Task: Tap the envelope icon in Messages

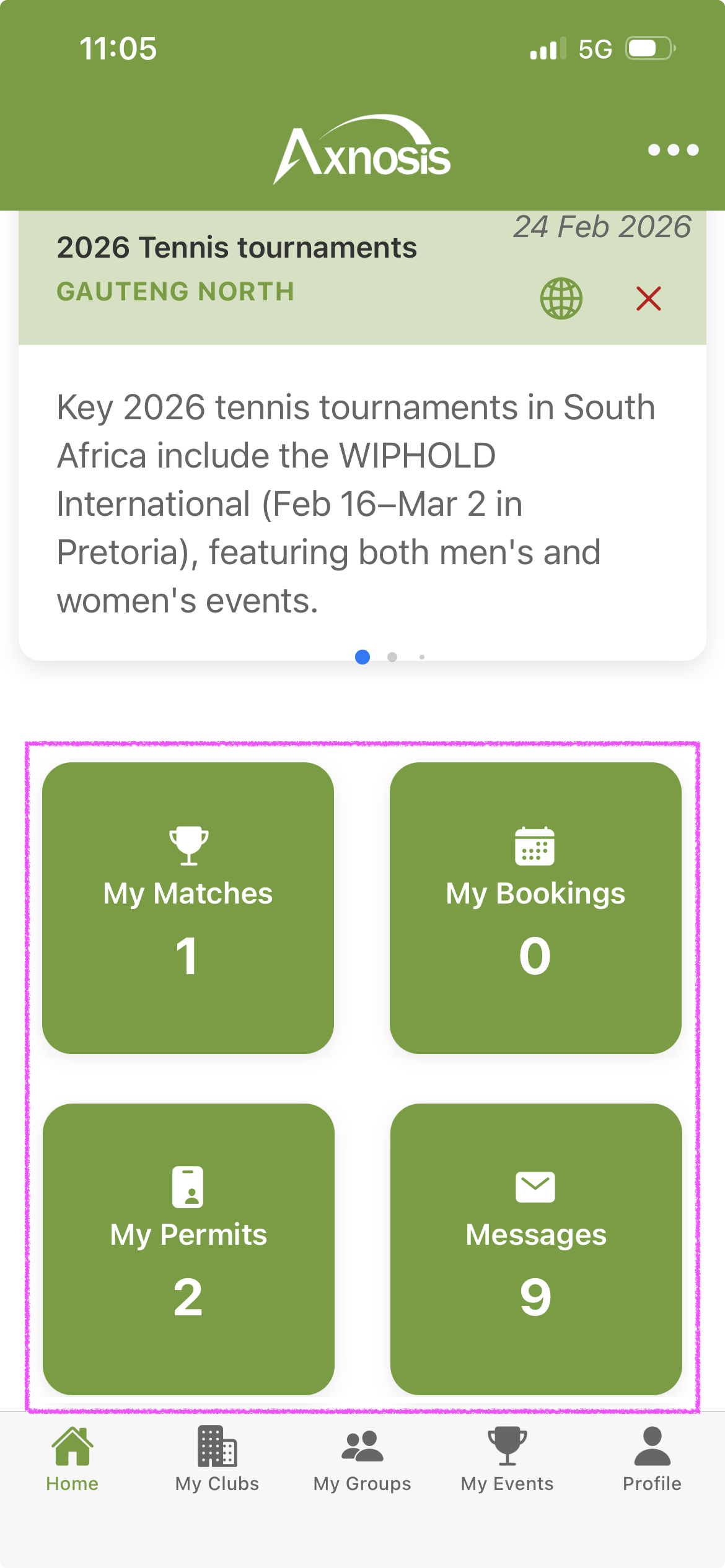Action: 535,1187
